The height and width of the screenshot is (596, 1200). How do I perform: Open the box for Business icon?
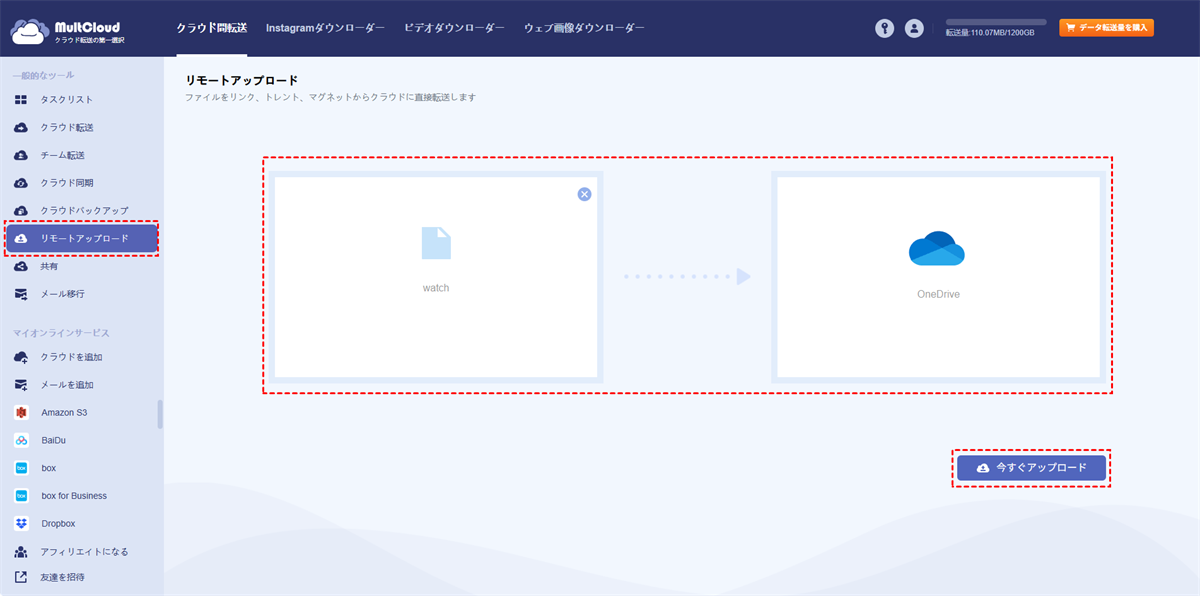[x=21, y=496]
